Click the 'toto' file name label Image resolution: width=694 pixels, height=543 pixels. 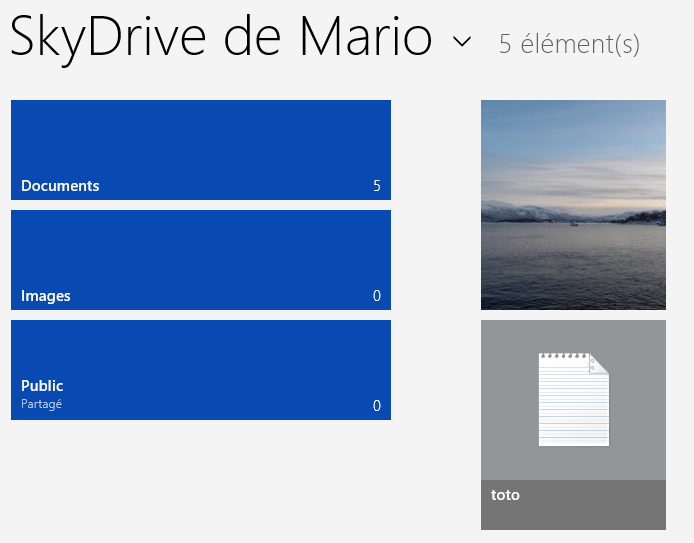pos(505,495)
